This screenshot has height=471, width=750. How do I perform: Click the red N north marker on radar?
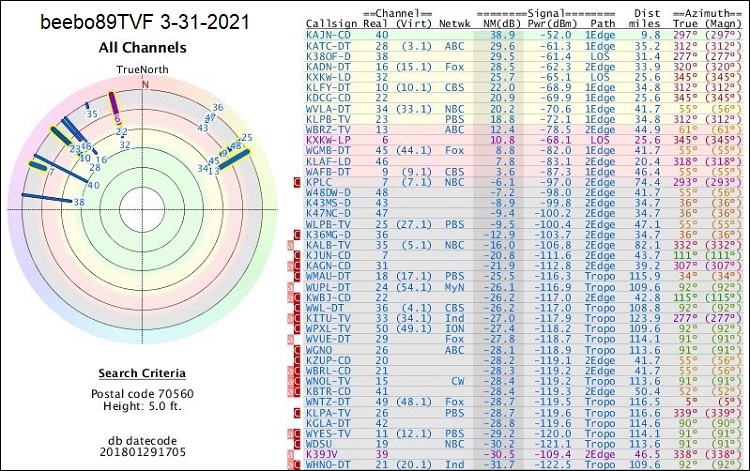pyautogui.click(x=145, y=85)
